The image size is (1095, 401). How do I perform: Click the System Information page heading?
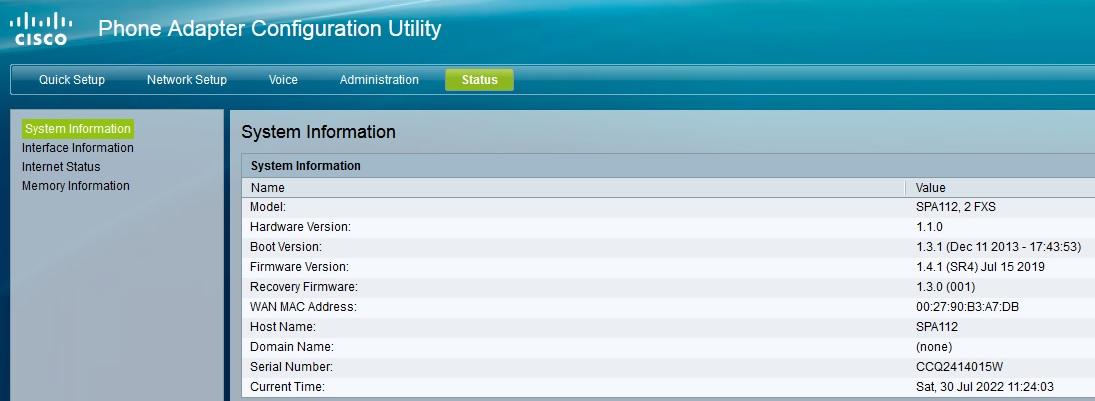tap(318, 131)
